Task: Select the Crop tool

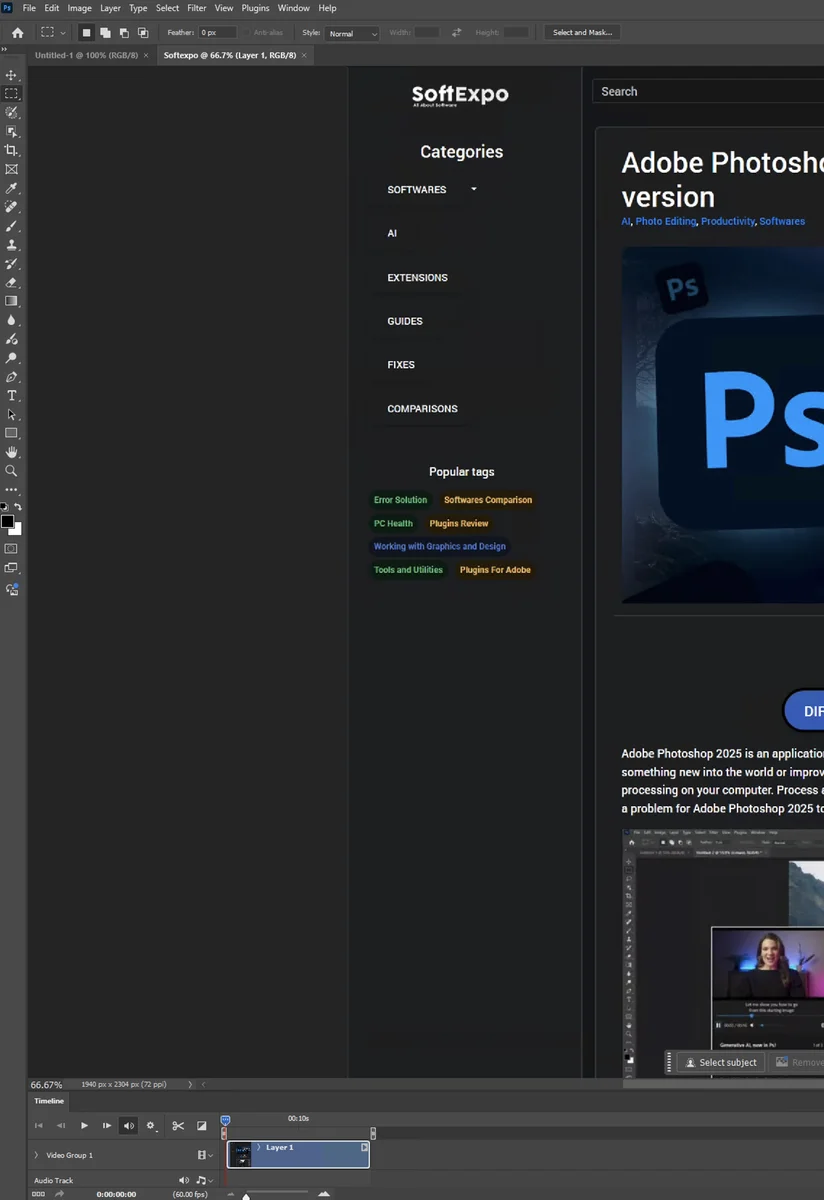Action: pyautogui.click(x=12, y=152)
